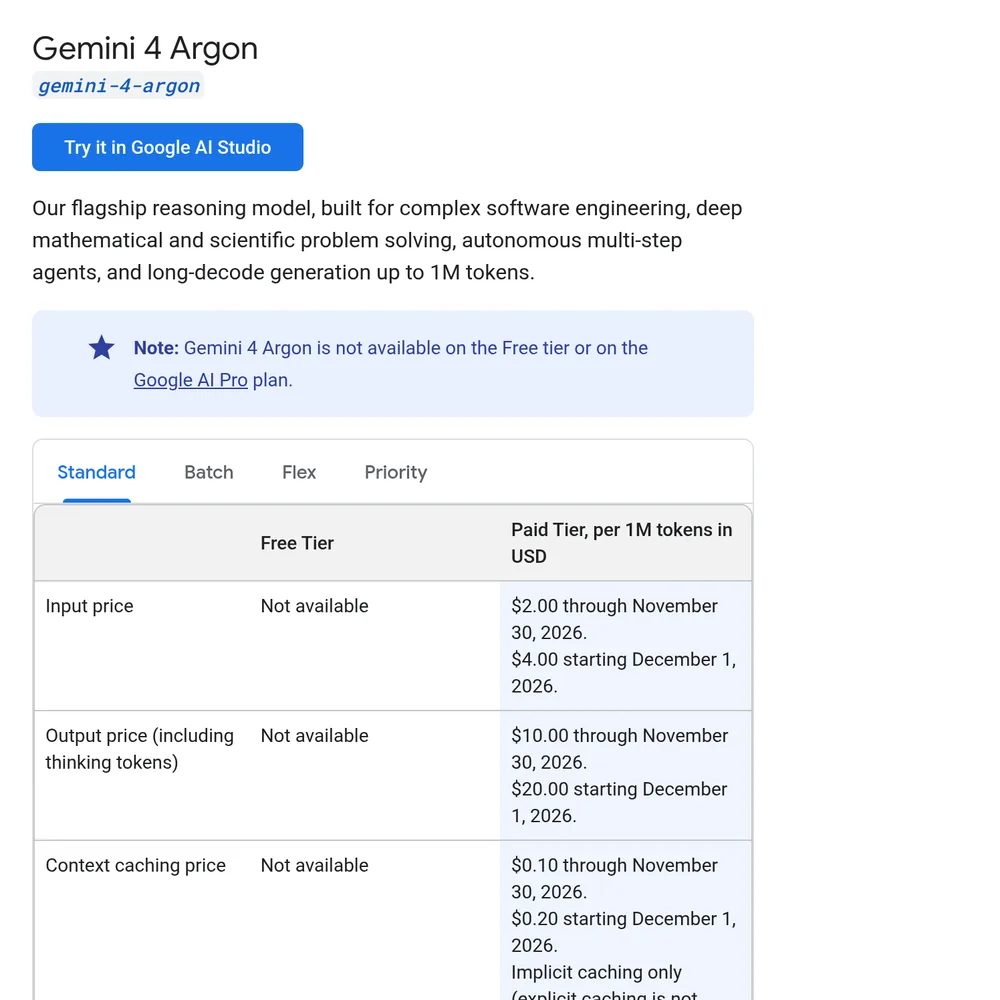
Task: Click the $20.00 starting December text
Action: pos(619,802)
